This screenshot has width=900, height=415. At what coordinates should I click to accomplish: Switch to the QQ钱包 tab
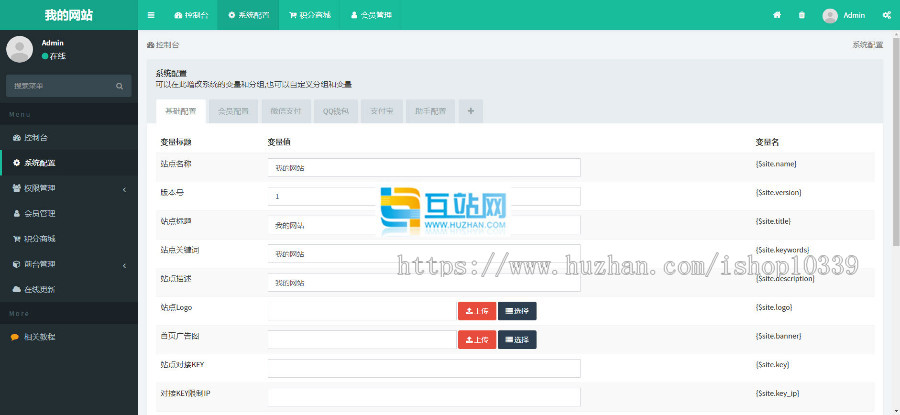click(336, 111)
